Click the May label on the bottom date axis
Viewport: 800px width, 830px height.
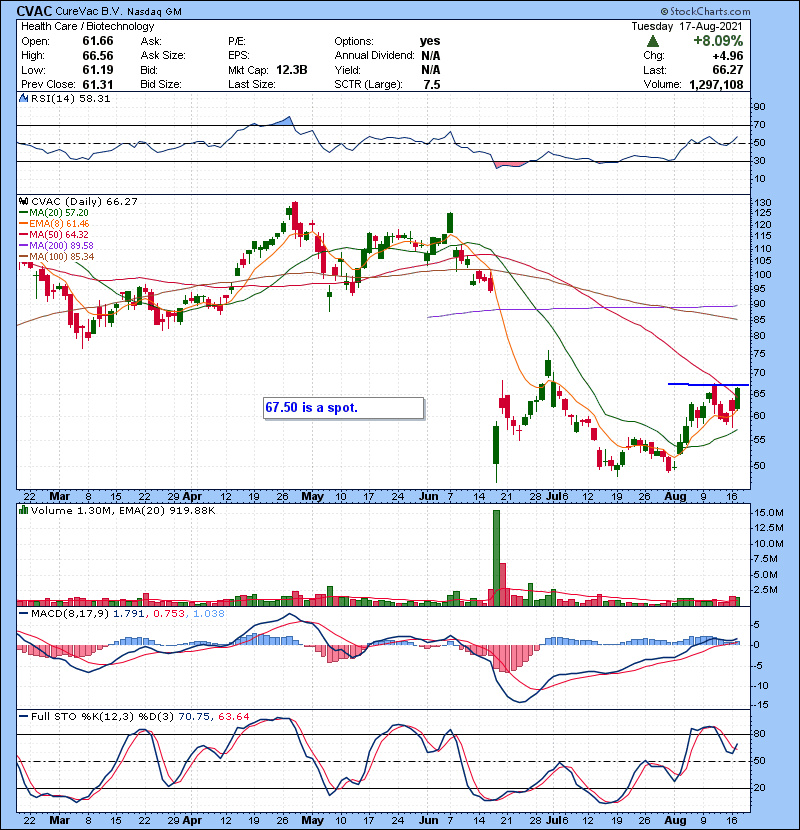pyautogui.click(x=312, y=820)
